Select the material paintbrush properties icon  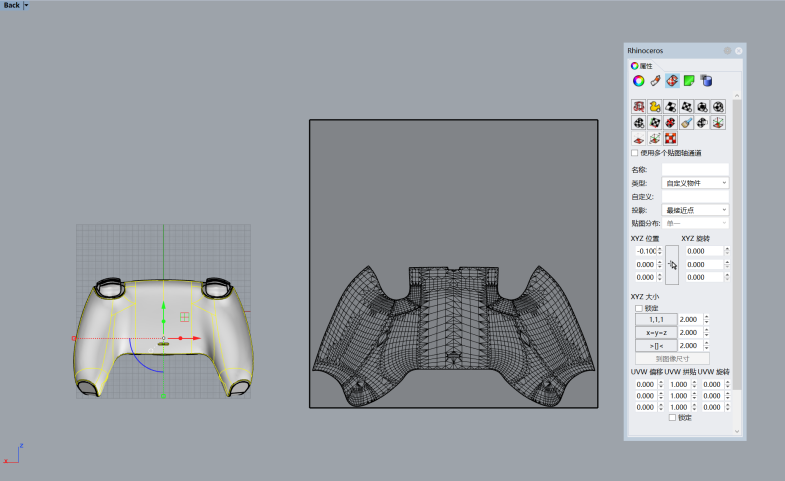tap(655, 81)
